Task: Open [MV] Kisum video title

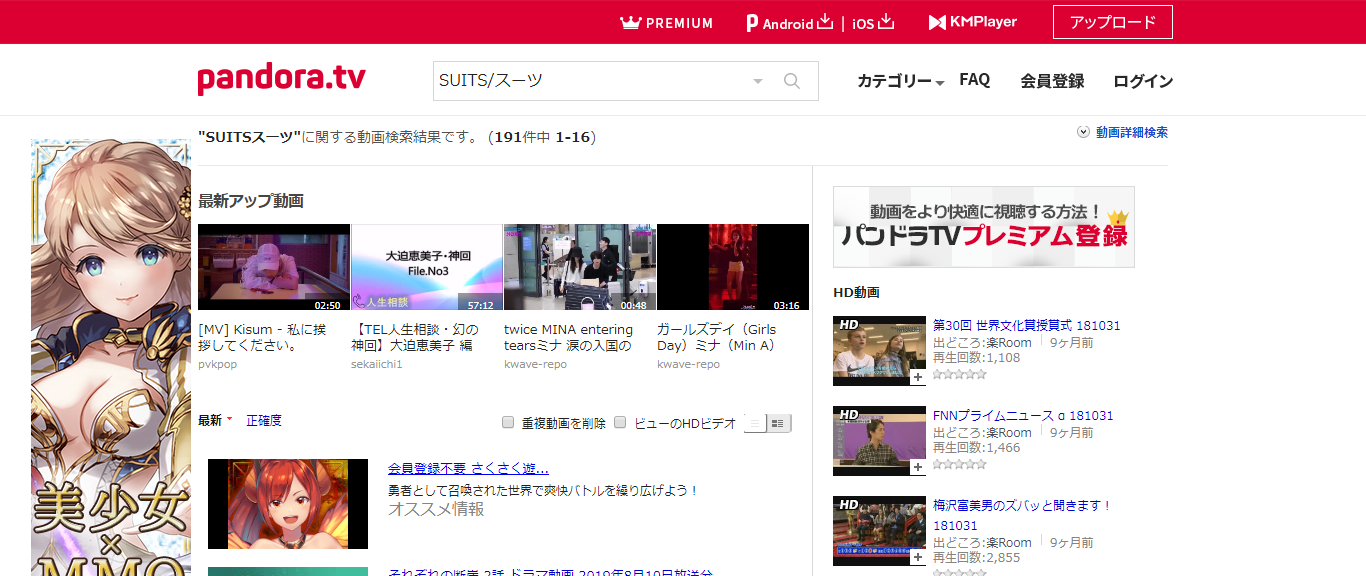Action: pos(260,338)
